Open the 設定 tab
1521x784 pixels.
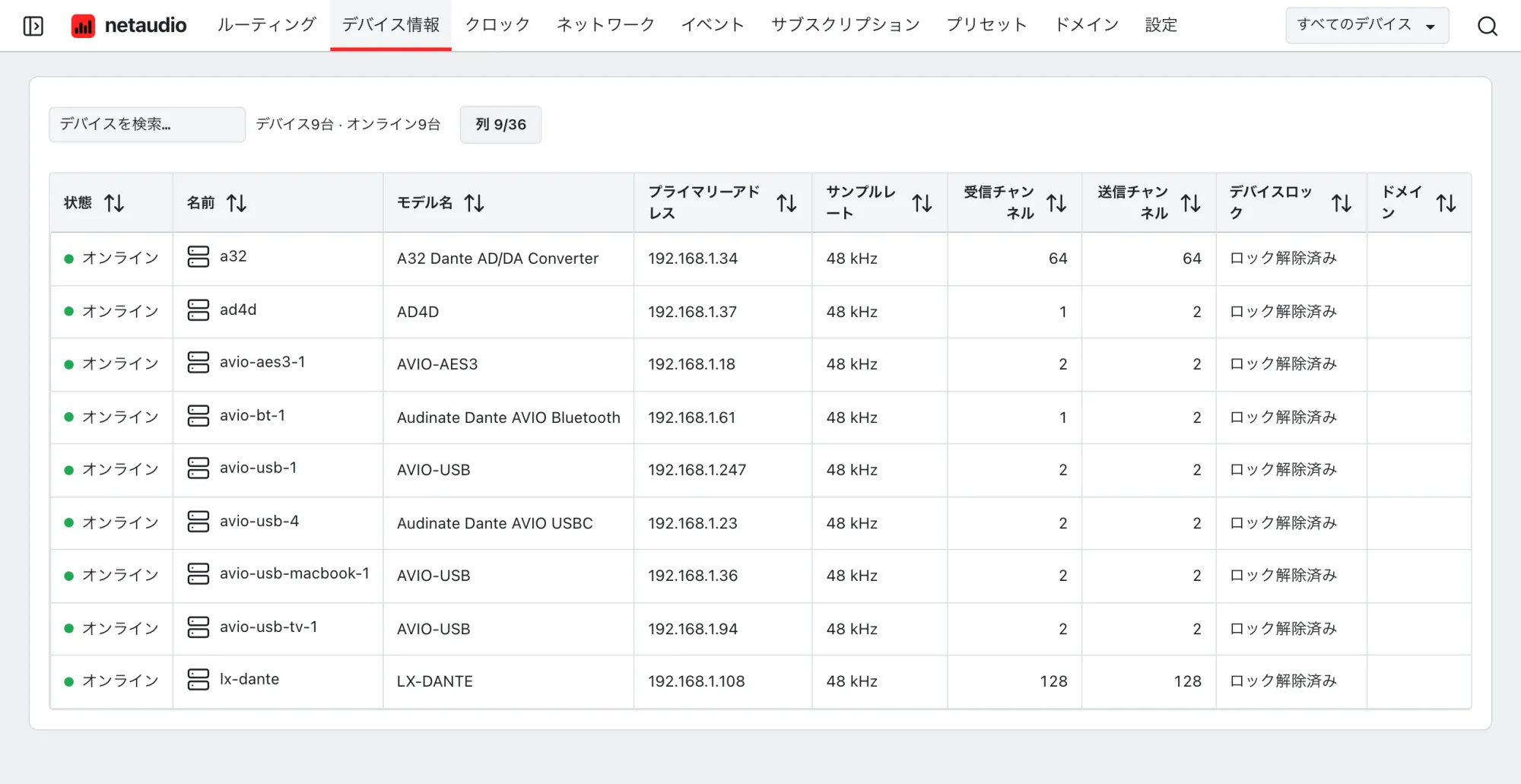coord(1161,25)
